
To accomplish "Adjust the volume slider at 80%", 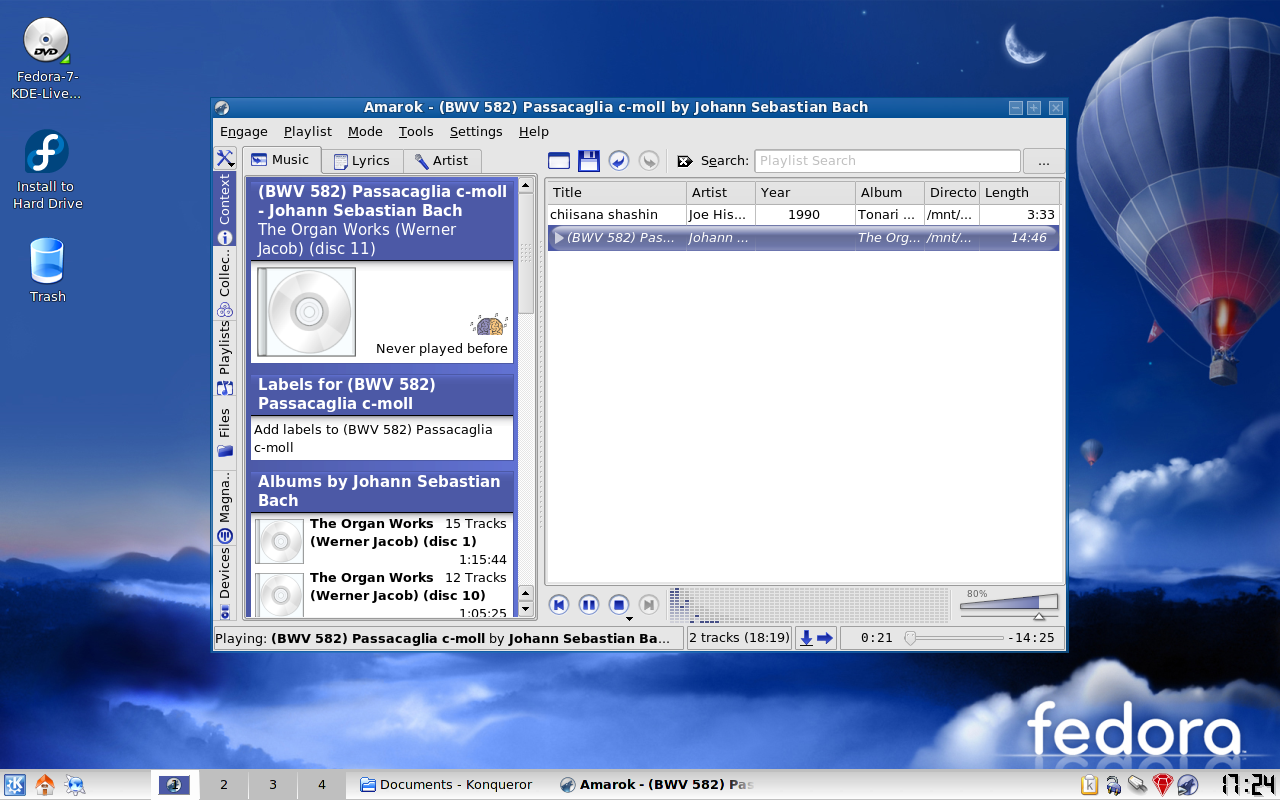I will [x=1008, y=603].
